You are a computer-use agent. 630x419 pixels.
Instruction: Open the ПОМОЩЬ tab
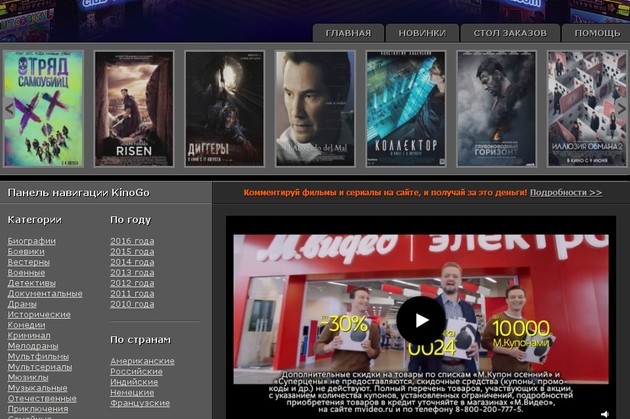click(597, 33)
